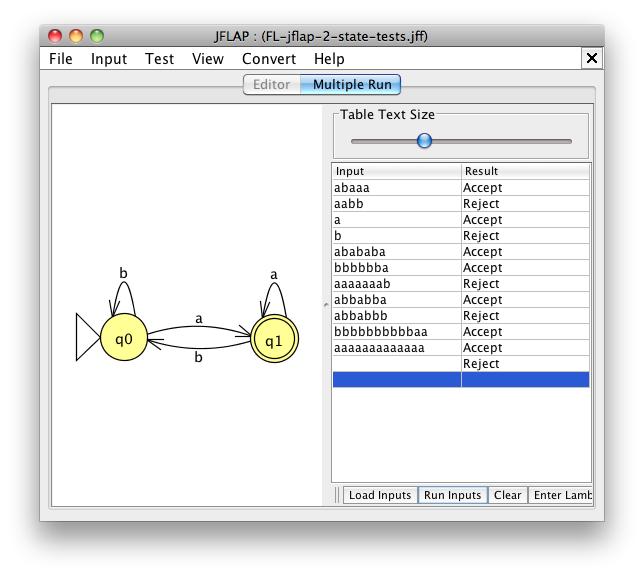Select the input cell 'abaaa'
The height and width of the screenshot is (576, 644).
(397, 188)
